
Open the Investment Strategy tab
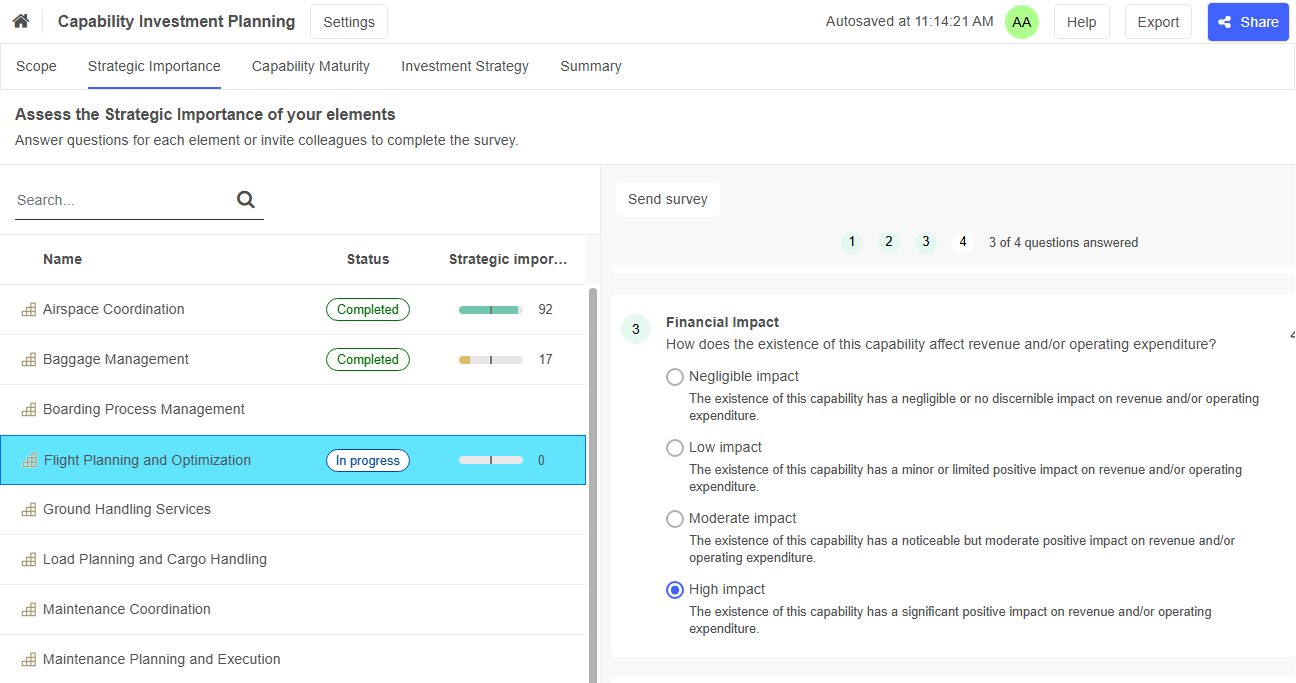[465, 66]
